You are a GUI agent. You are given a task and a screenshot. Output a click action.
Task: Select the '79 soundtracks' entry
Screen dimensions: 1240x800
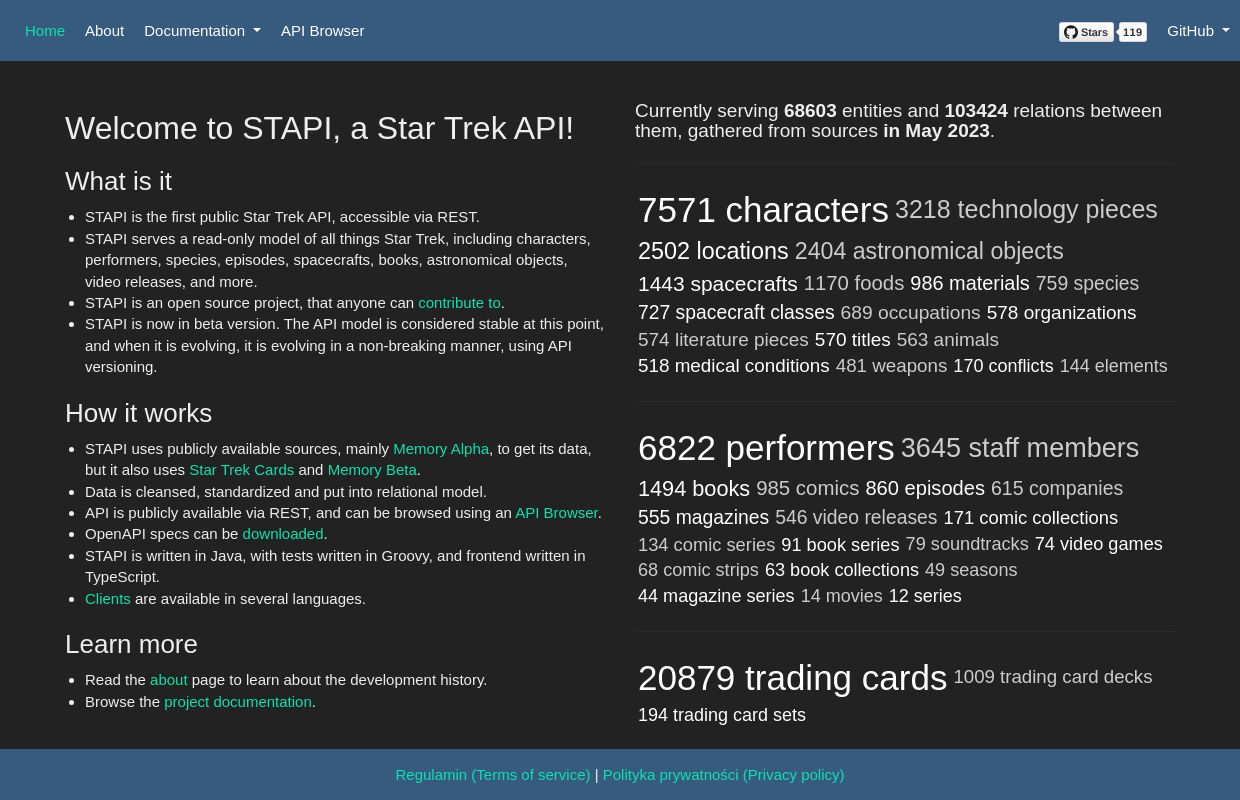coord(967,545)
